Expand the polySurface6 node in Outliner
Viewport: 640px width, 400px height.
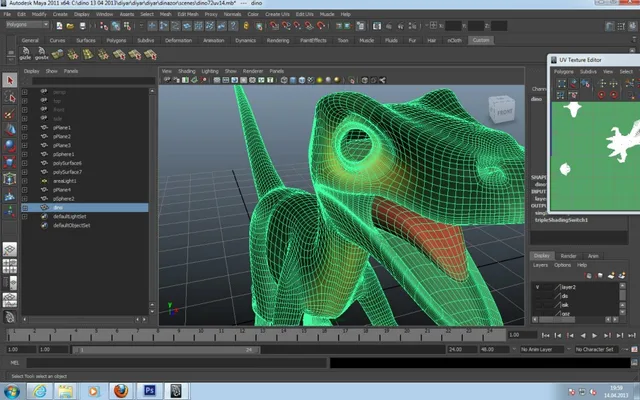click(25, 163)
